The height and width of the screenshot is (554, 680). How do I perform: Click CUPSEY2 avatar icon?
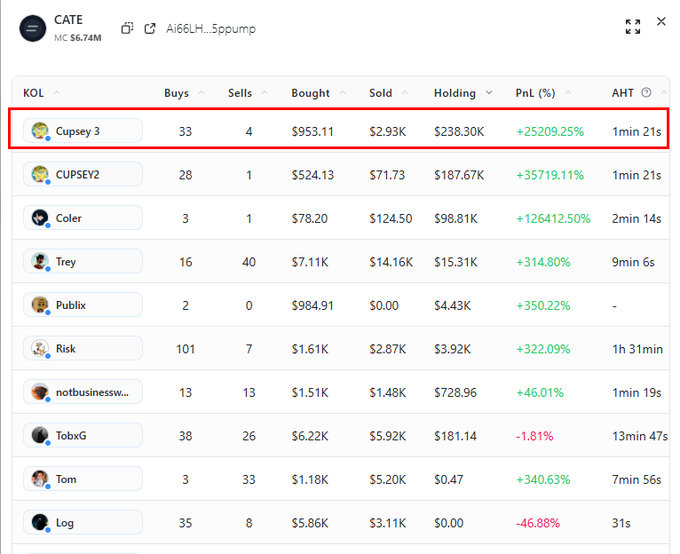pyautogui.click(x=40, y=174)
